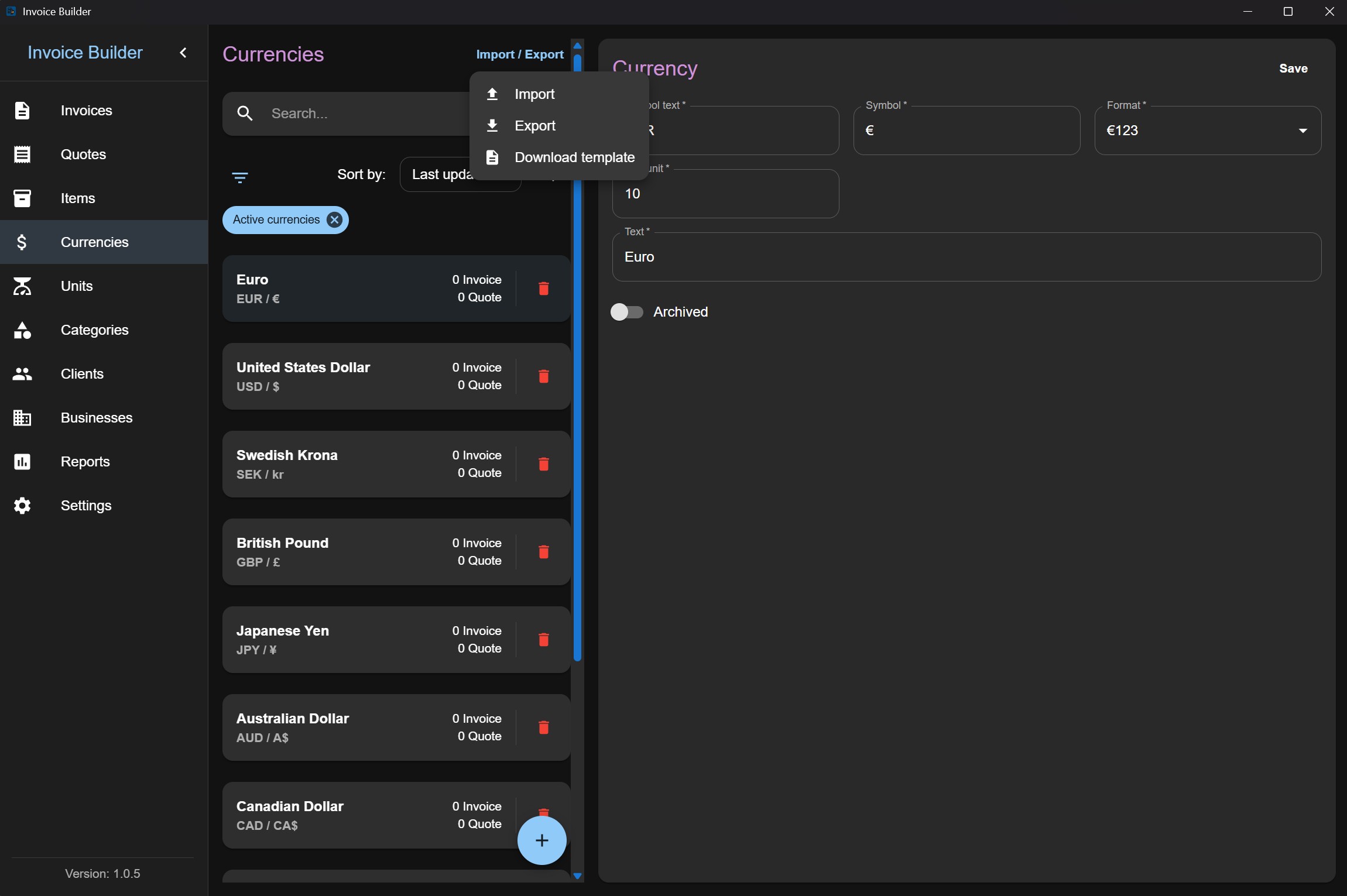This screenshot has width=1347, height=896.
Task: Delete the United States Dollar currency
Action: pyautogui.click(x=543, y=376)
